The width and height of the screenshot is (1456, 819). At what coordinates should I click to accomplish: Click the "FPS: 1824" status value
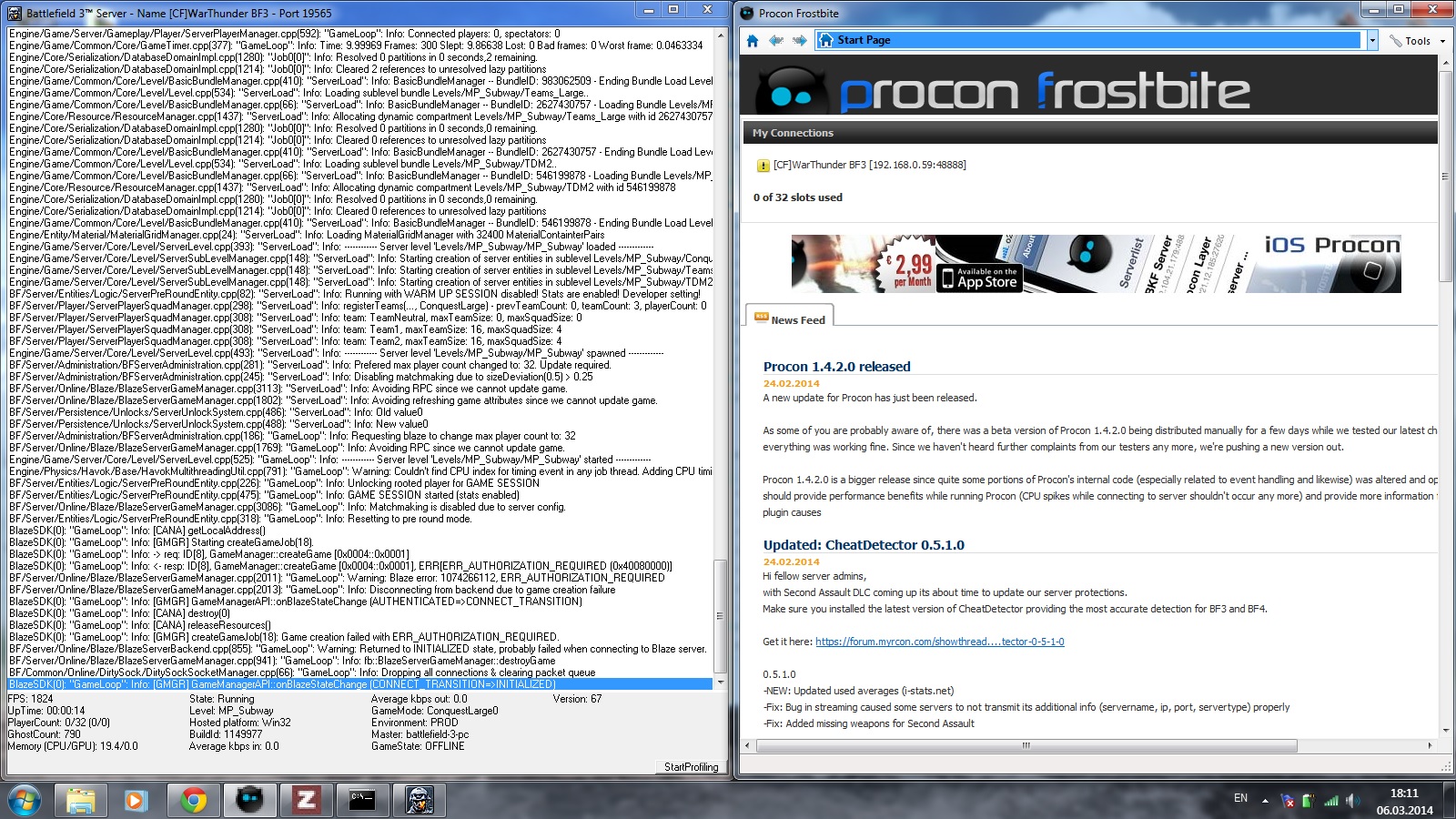(30, 699)
